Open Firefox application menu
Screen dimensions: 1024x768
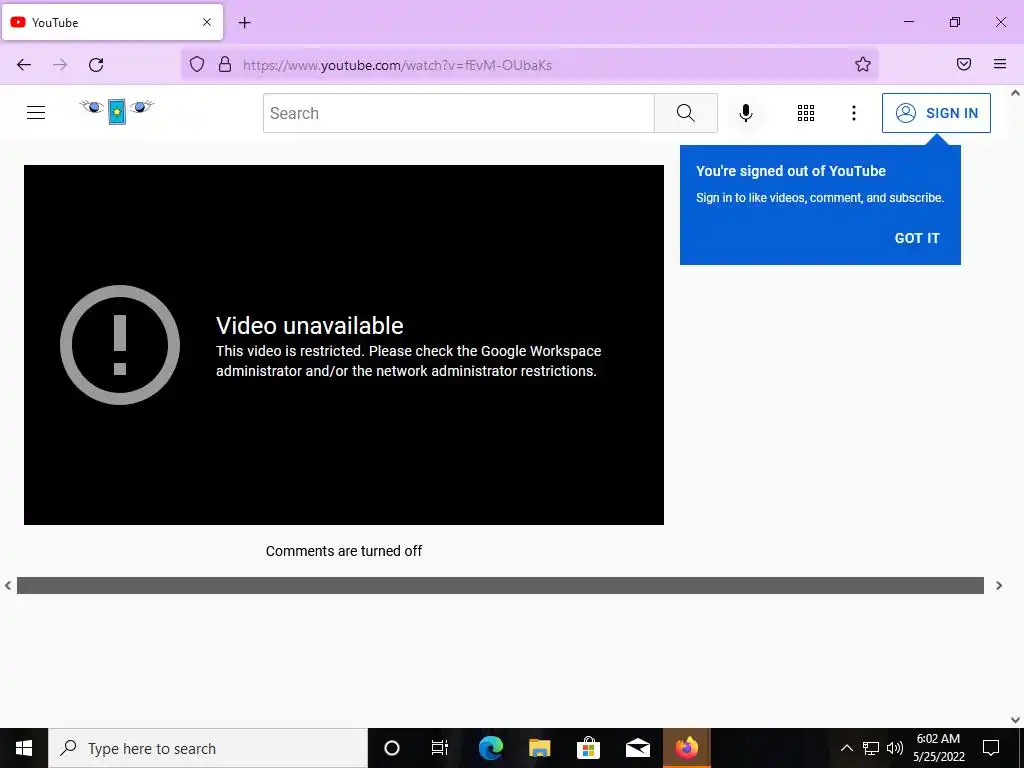point(1000,64)
